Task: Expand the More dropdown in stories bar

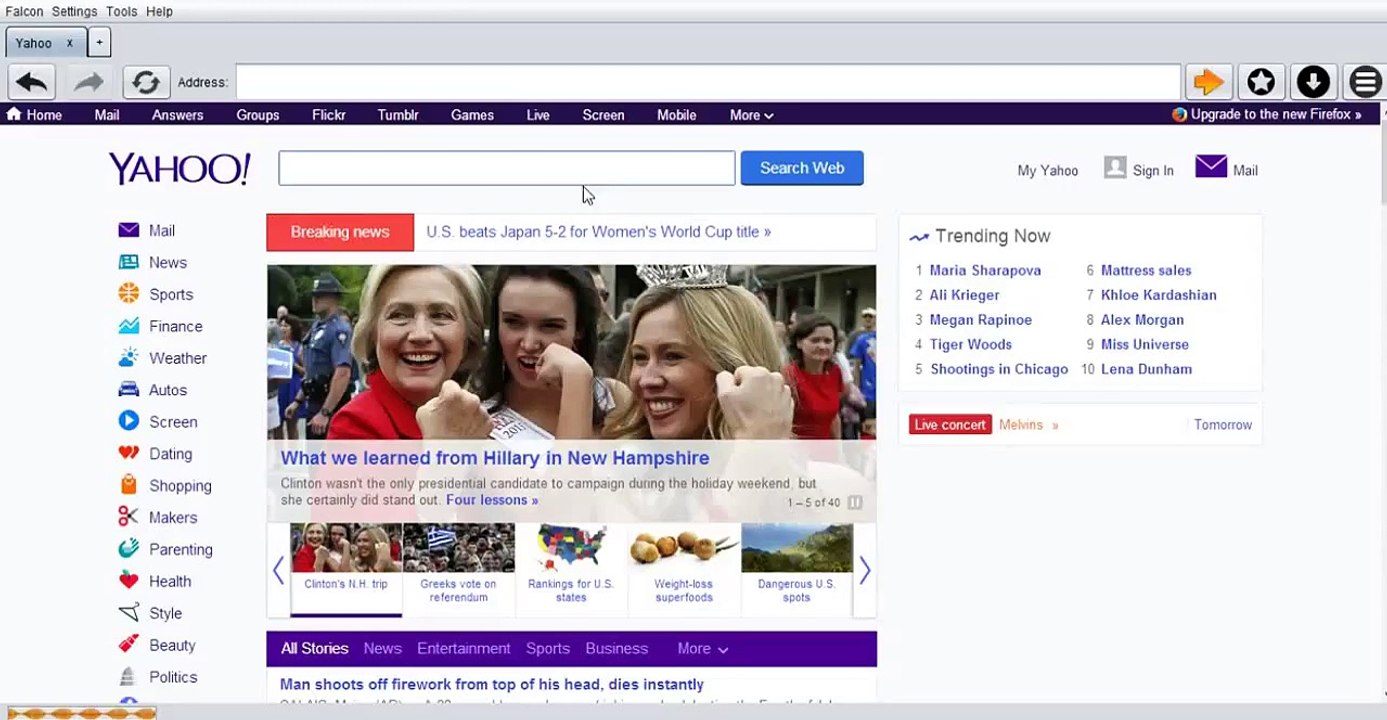Action: pos(702,649)
